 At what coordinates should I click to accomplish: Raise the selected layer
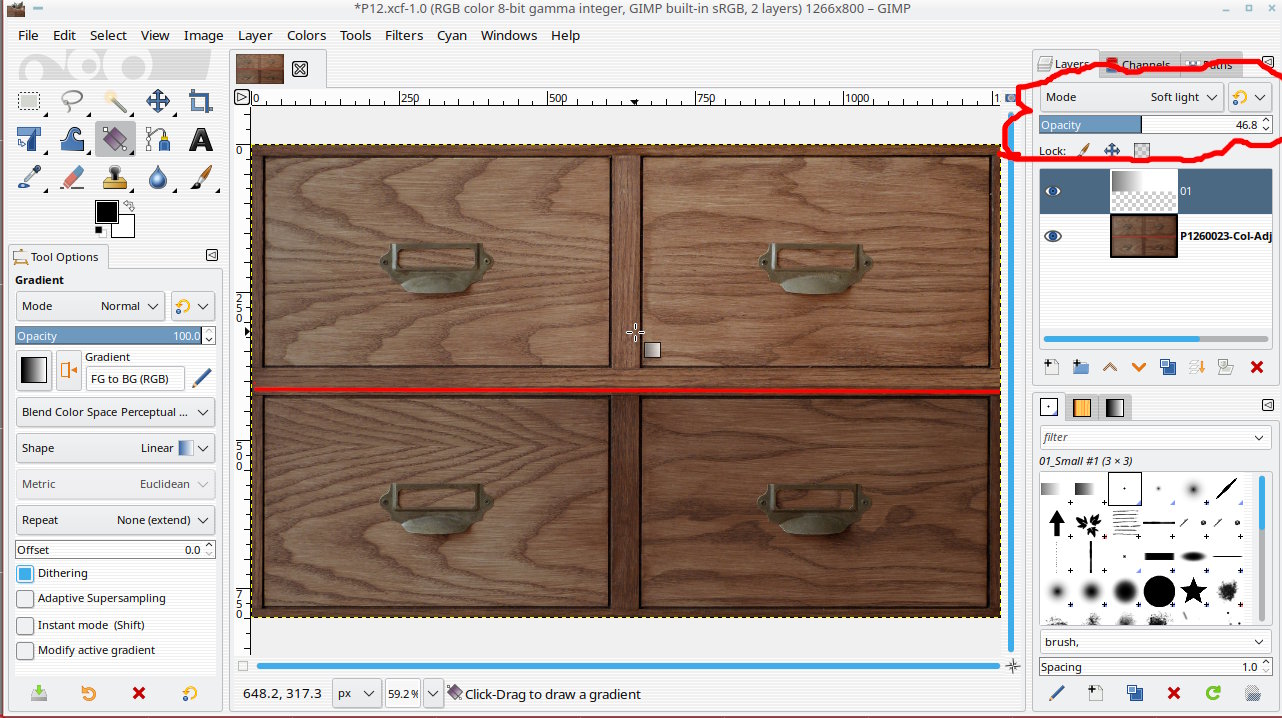(x=1110, y=367)
